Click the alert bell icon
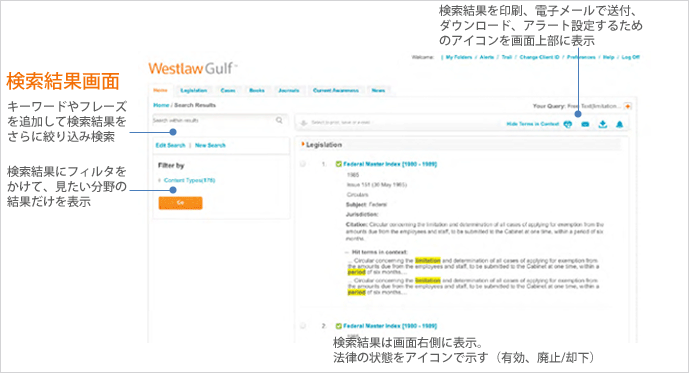This screenshot has width=689, height=373. [620, 124]
